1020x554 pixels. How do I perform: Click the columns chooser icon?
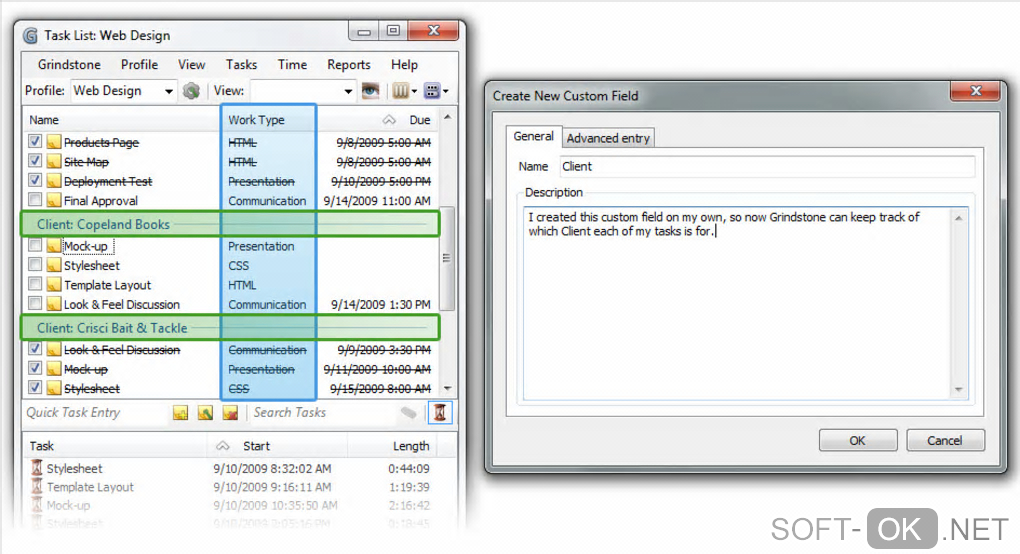[400, 91]
